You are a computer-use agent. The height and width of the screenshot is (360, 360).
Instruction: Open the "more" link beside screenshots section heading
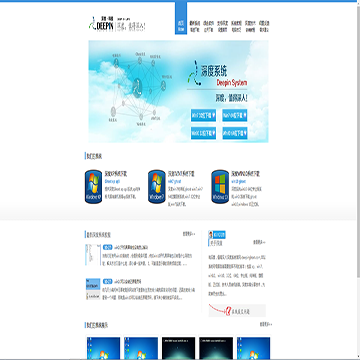pyautogui.click(x=266, y=324)
